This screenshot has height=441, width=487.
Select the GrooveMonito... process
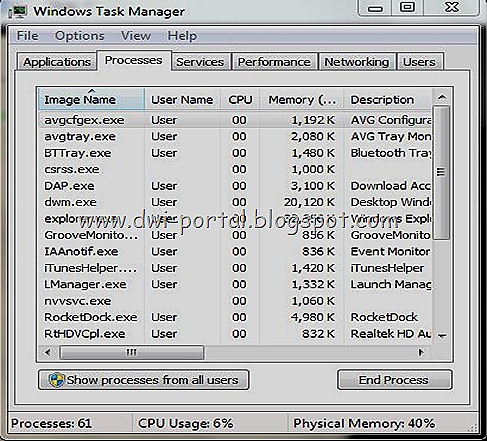coord(235,235)
